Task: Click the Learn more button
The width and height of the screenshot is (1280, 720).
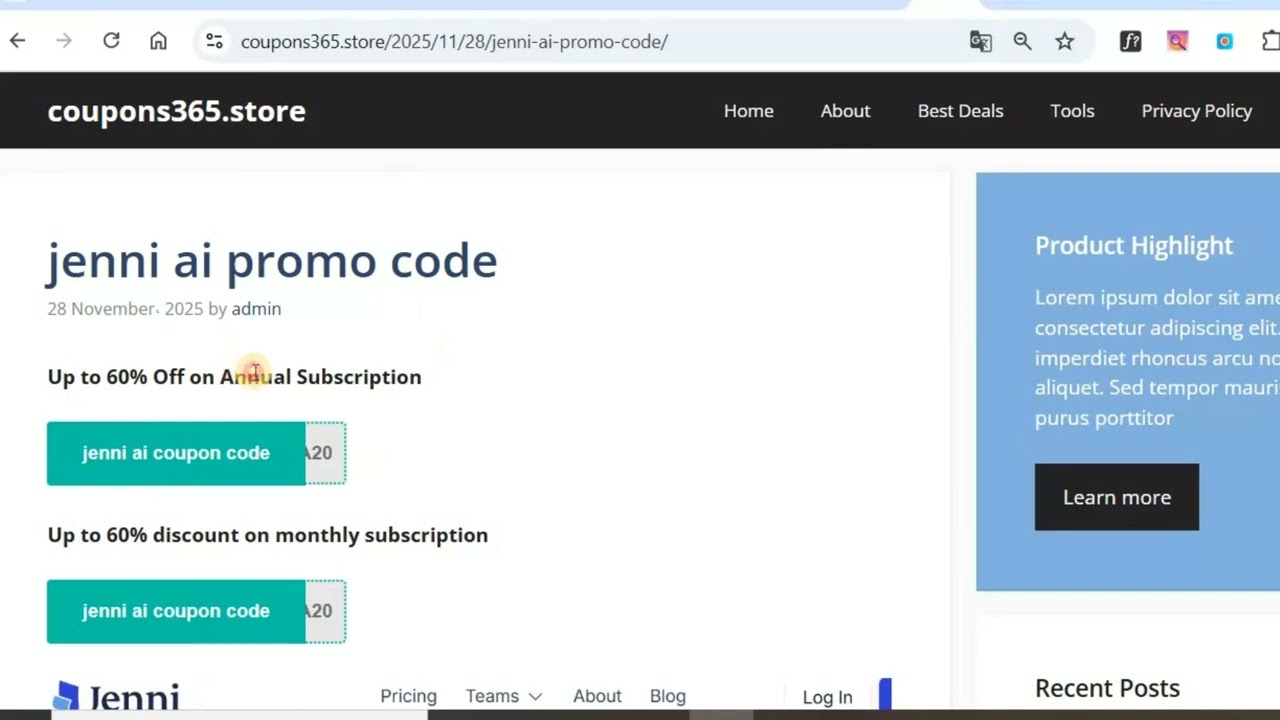Action: click(1116, 497)
